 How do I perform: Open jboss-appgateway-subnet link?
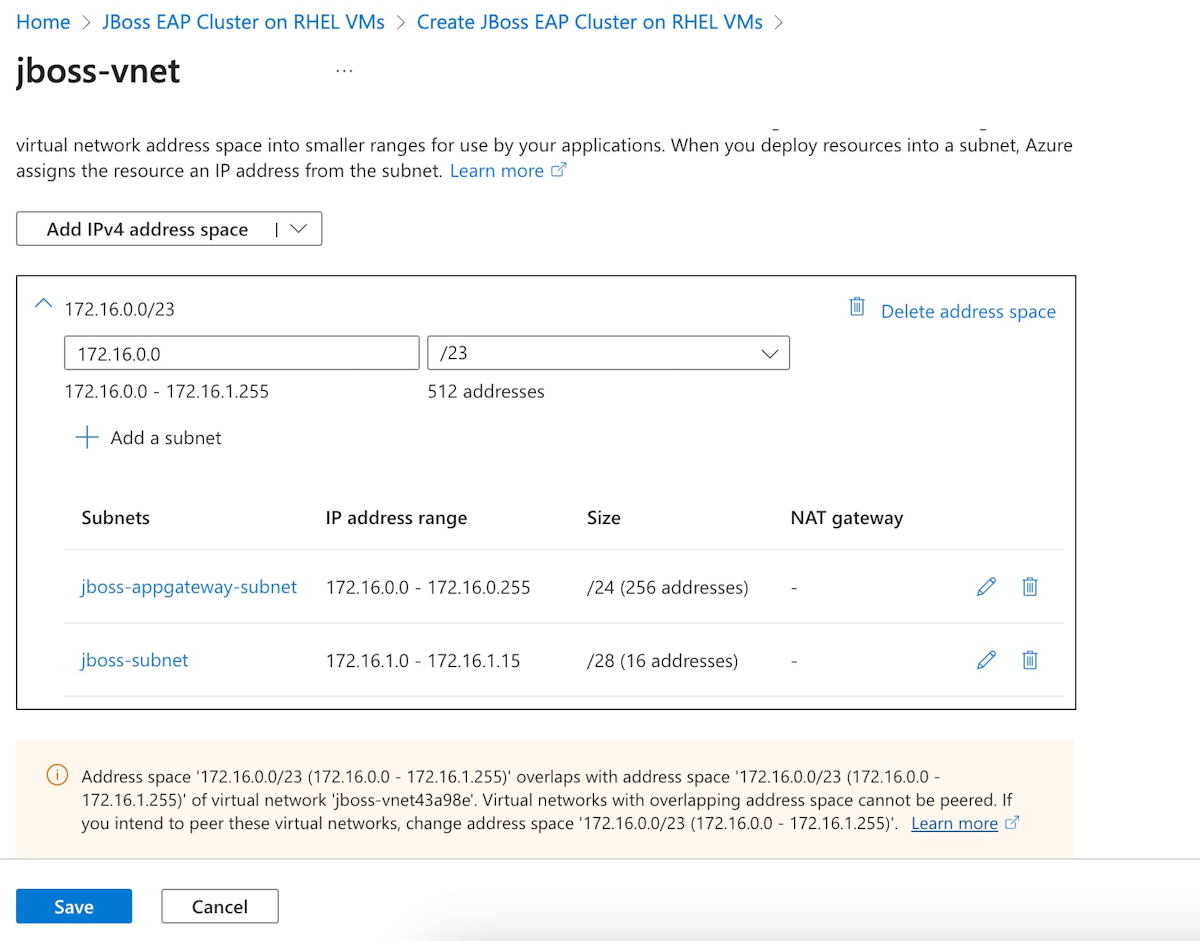[x=189, y=587]
